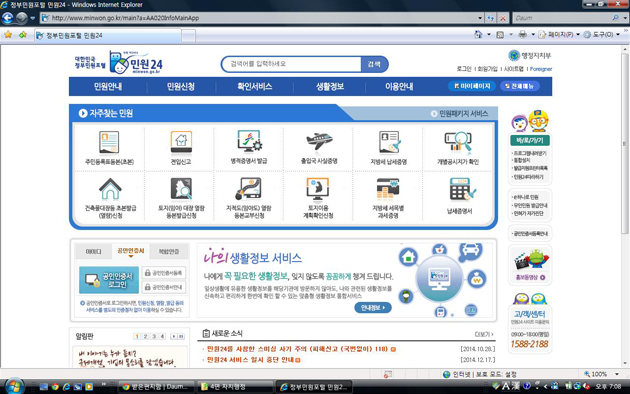Click the browser print icon

click(x=522, y=35)
